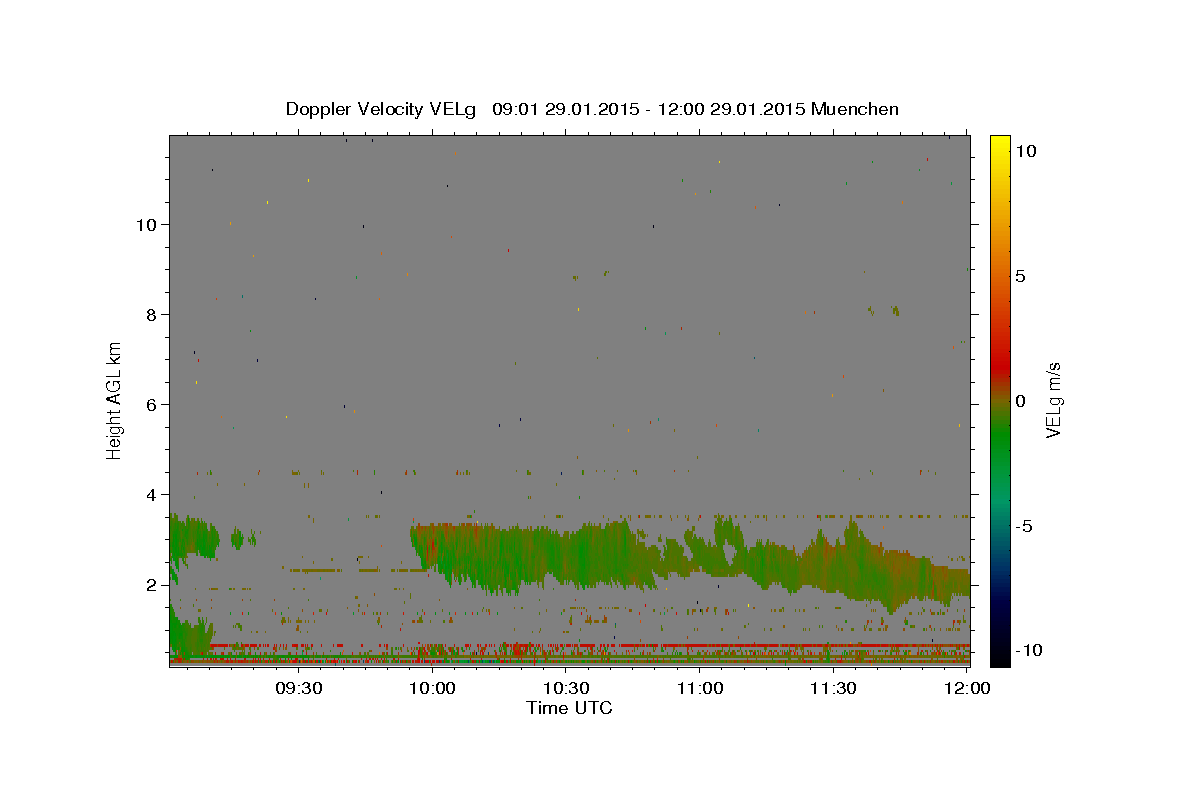
Task: Select the 10:30 time tick label
Action: click(567, 688)
